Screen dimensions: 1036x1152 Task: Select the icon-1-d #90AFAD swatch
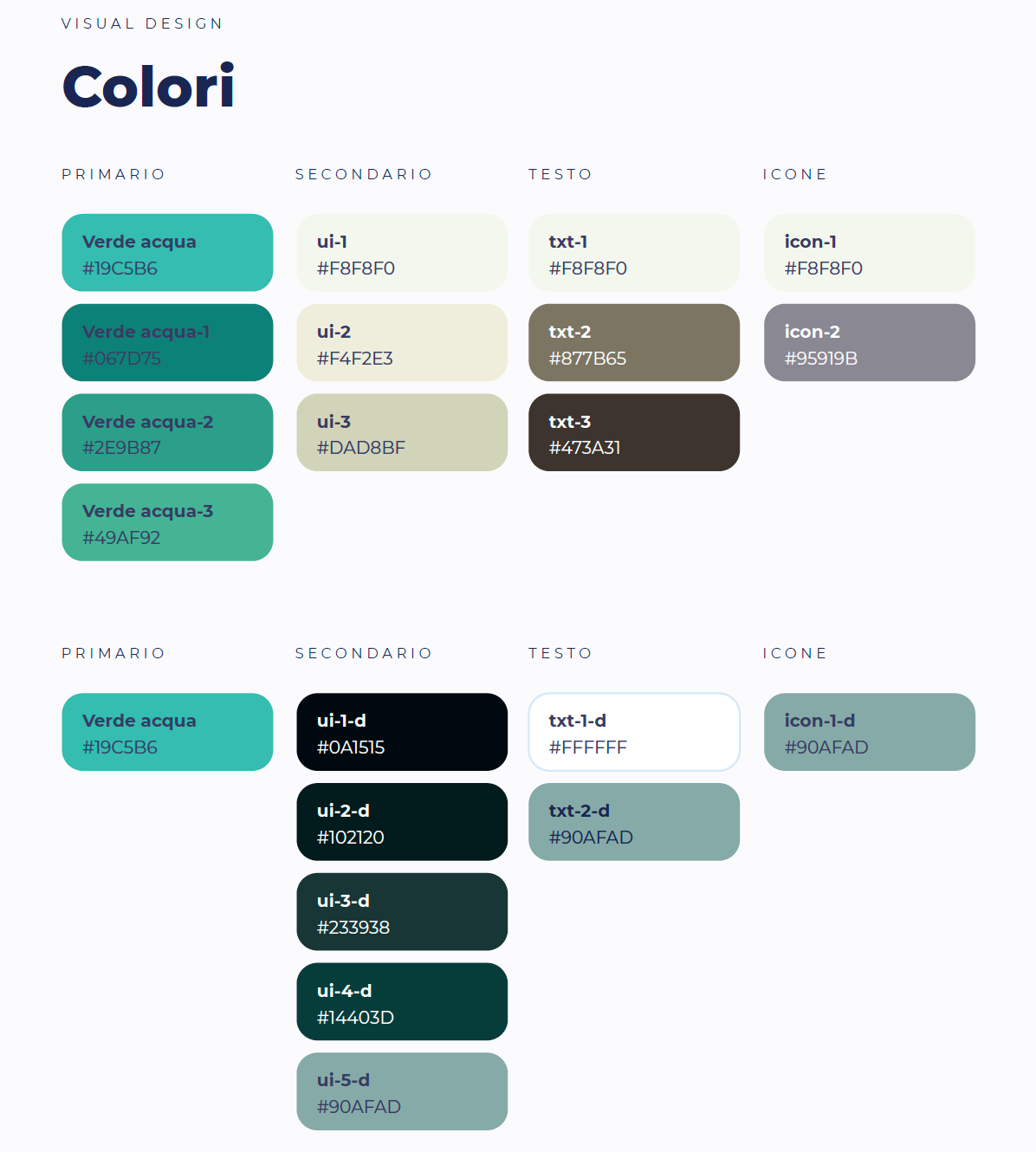(870, 732)
